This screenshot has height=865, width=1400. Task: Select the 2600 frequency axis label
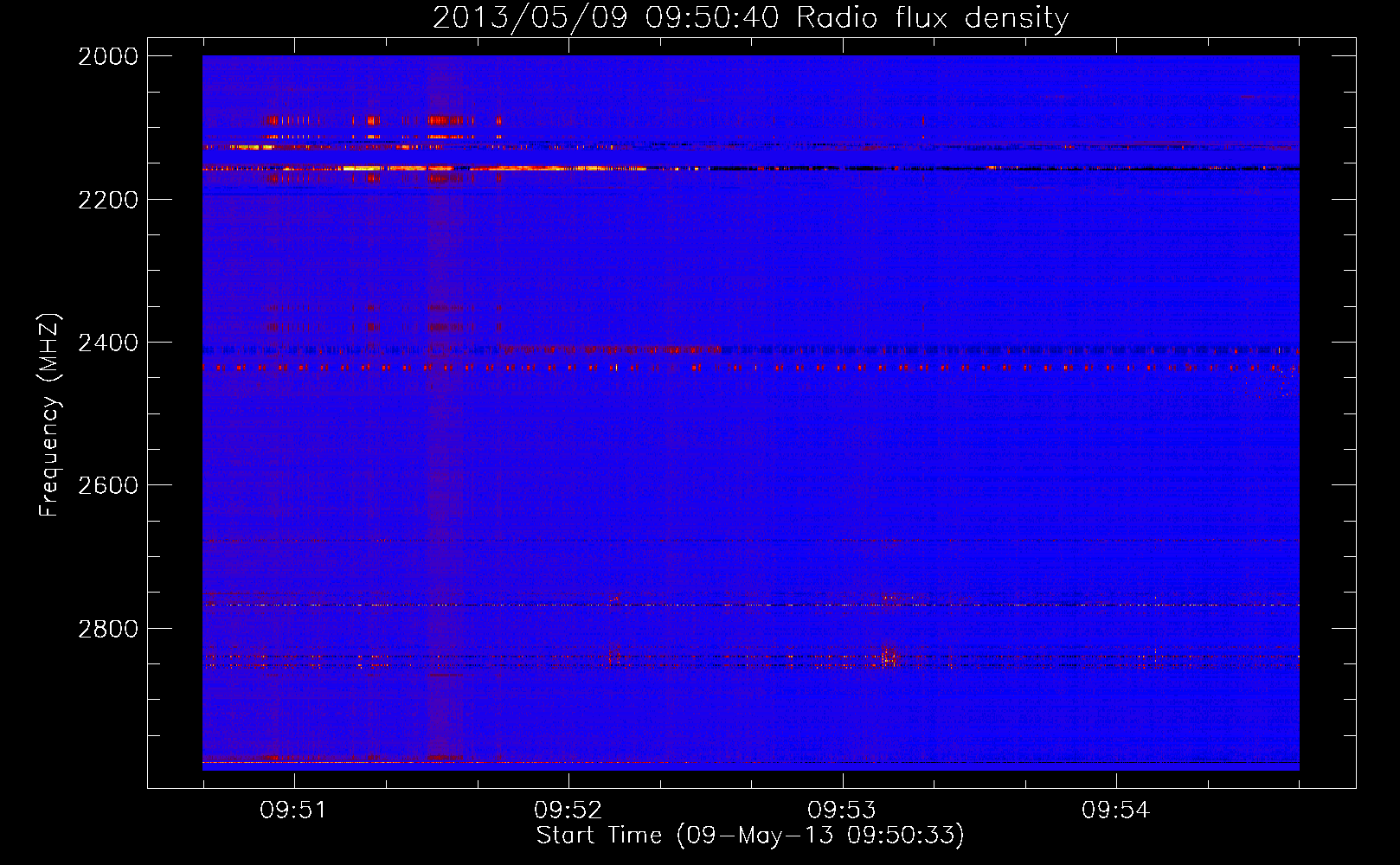coord(108,485)
